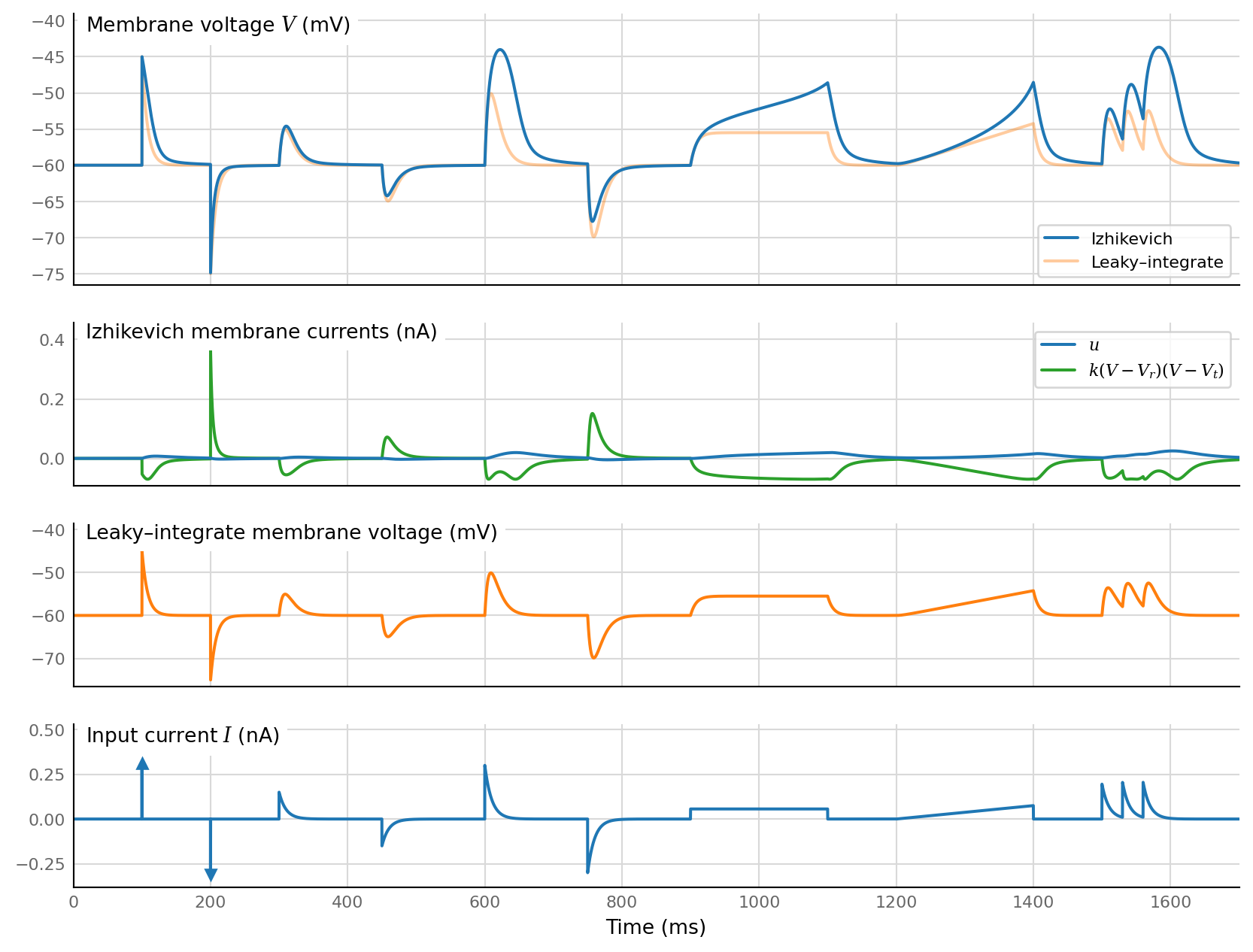Click the upward impulse arrowhead in input current
The height and width of the screenshot is (952, 1253).
tap(142, 763)
